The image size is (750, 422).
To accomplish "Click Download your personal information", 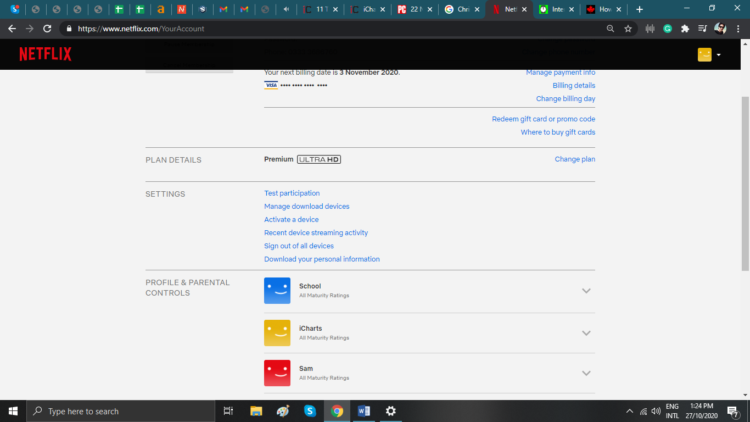I will [322, 259].
